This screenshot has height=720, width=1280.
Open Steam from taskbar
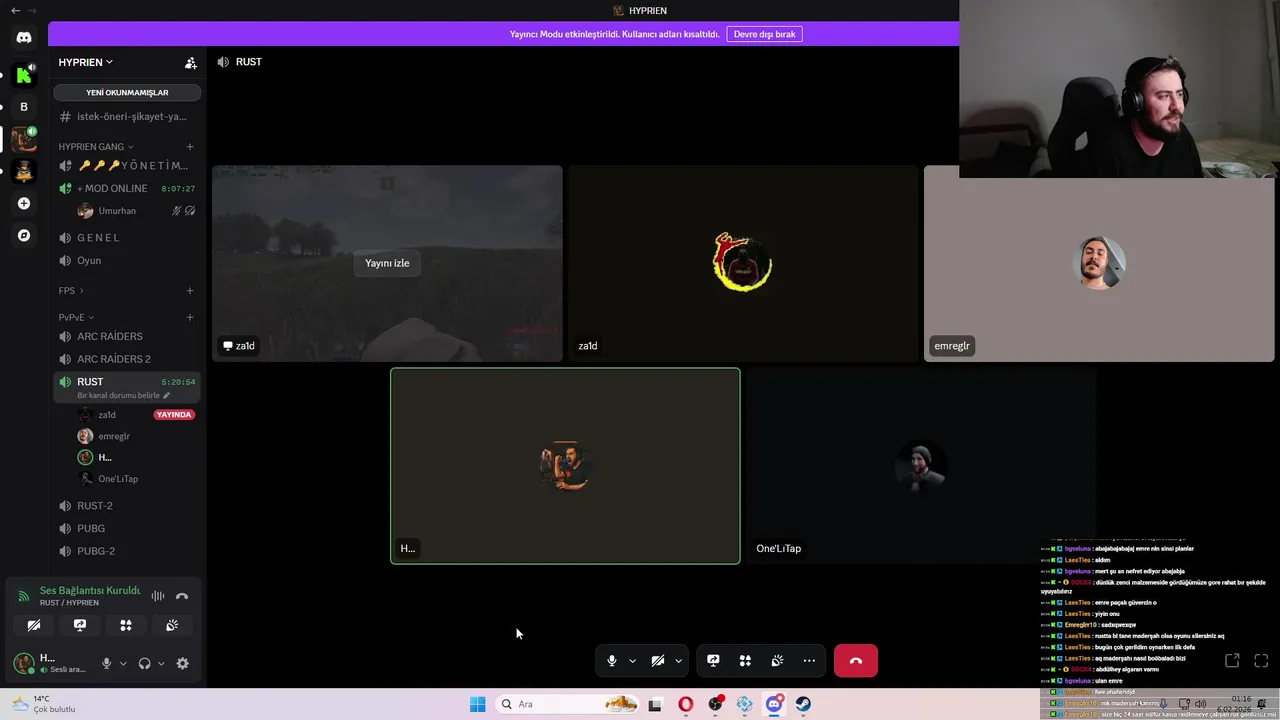click(804, 704)
